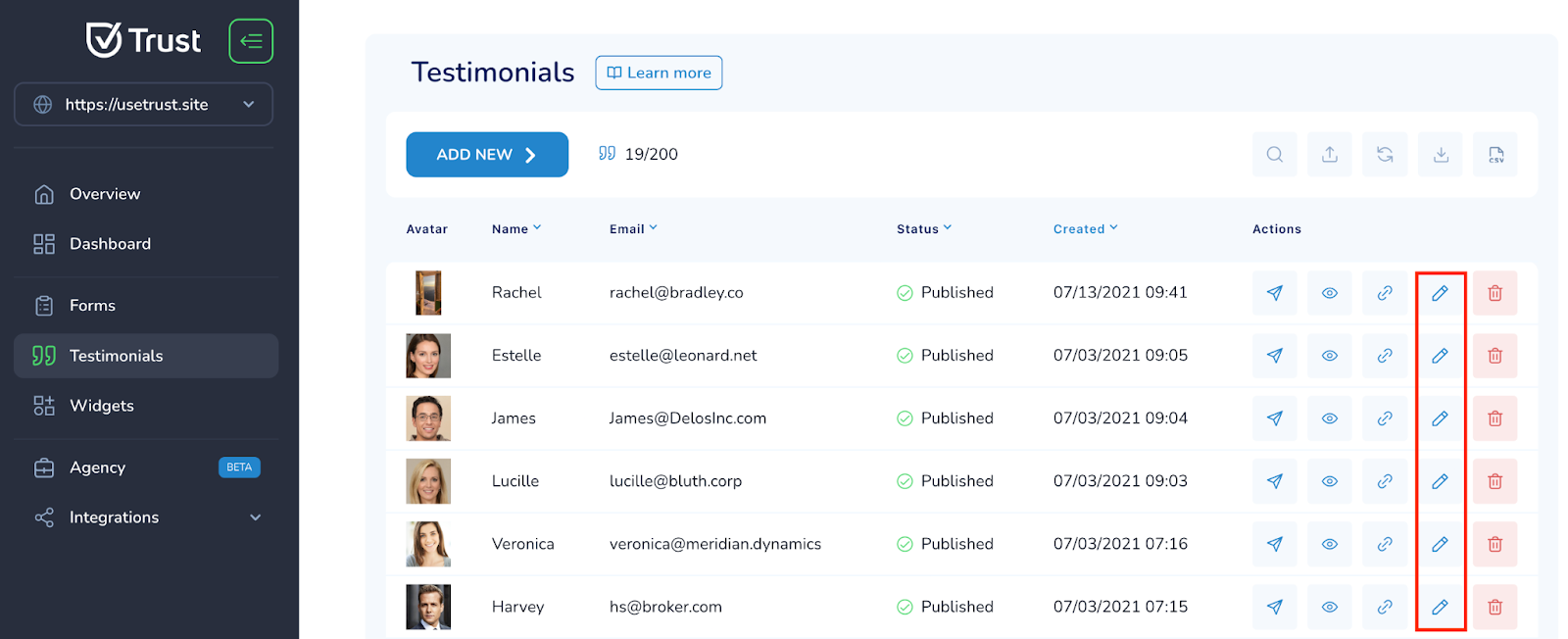Click the send icon in Rachel's row
1568x639 pixels.
[x=1274, y=293]
